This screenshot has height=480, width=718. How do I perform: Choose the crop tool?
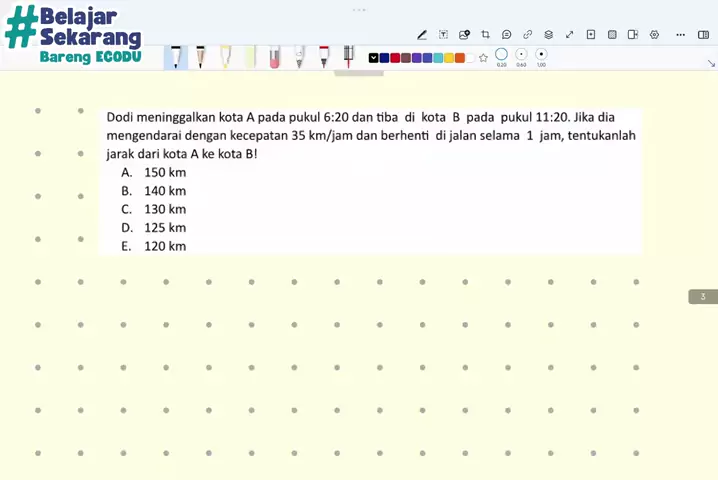coord(486,35)
